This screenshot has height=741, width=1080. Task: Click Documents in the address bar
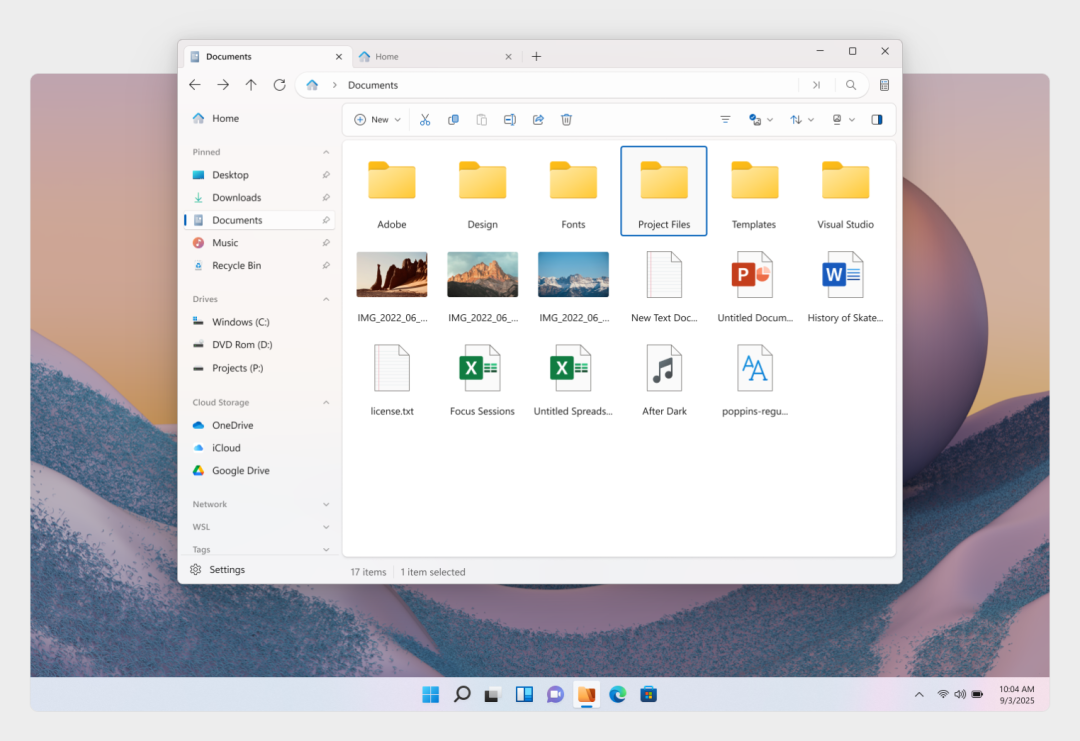(373, 85)
